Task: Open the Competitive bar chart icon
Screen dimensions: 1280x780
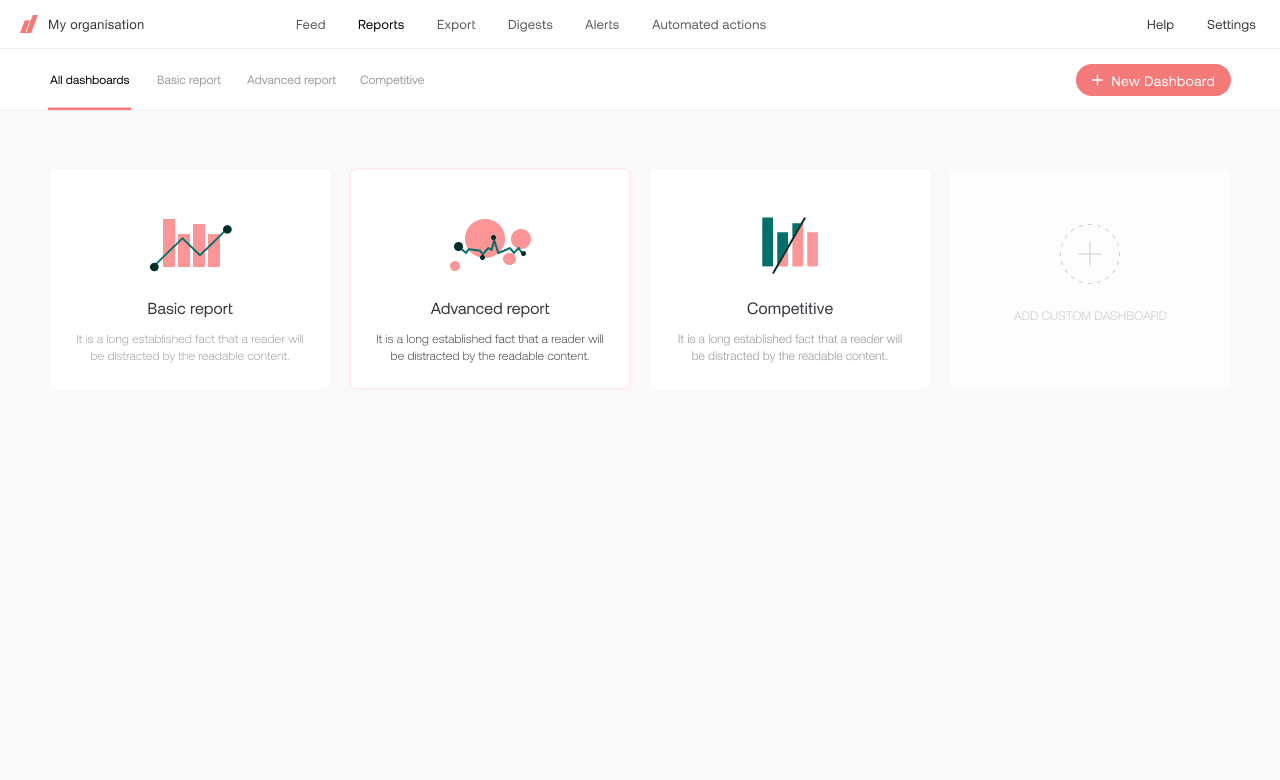Action: pyautogui.click(x=790, y=245)
